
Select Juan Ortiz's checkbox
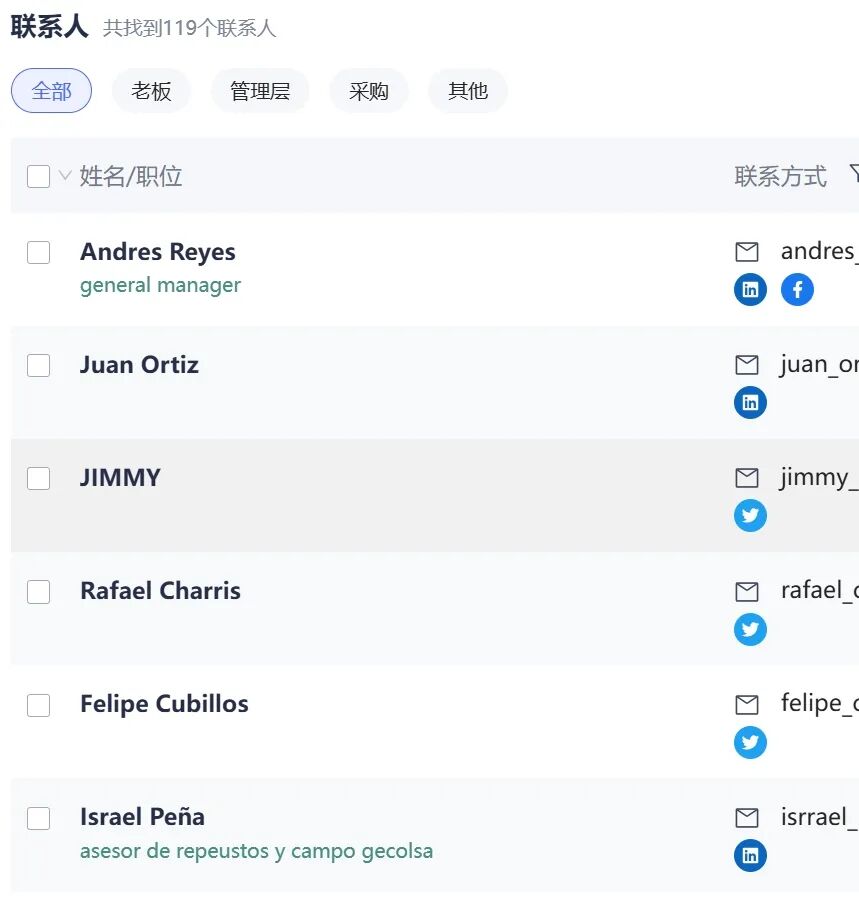(x=38, y=365)
